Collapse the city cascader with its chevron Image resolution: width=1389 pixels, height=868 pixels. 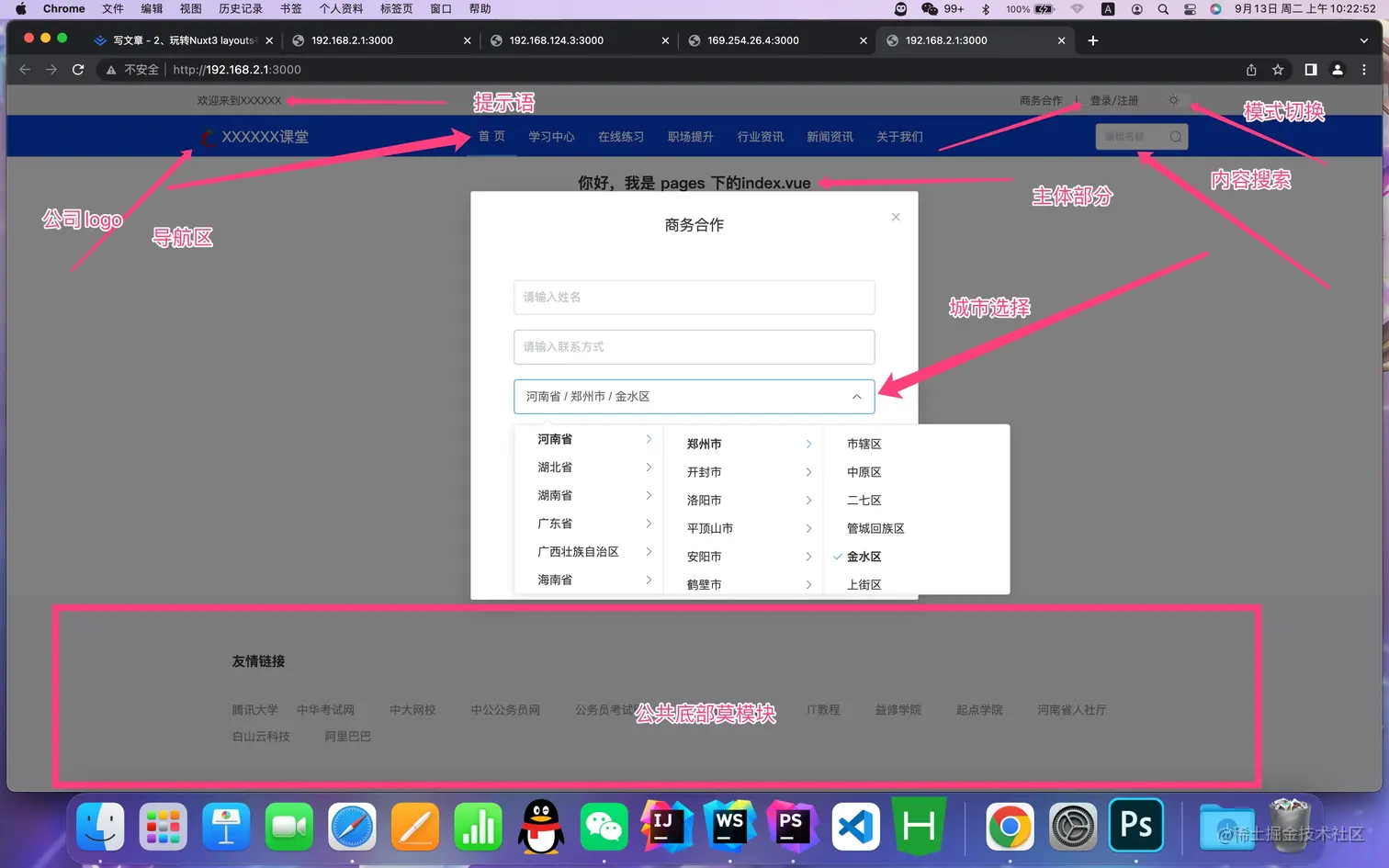[857, 396]
